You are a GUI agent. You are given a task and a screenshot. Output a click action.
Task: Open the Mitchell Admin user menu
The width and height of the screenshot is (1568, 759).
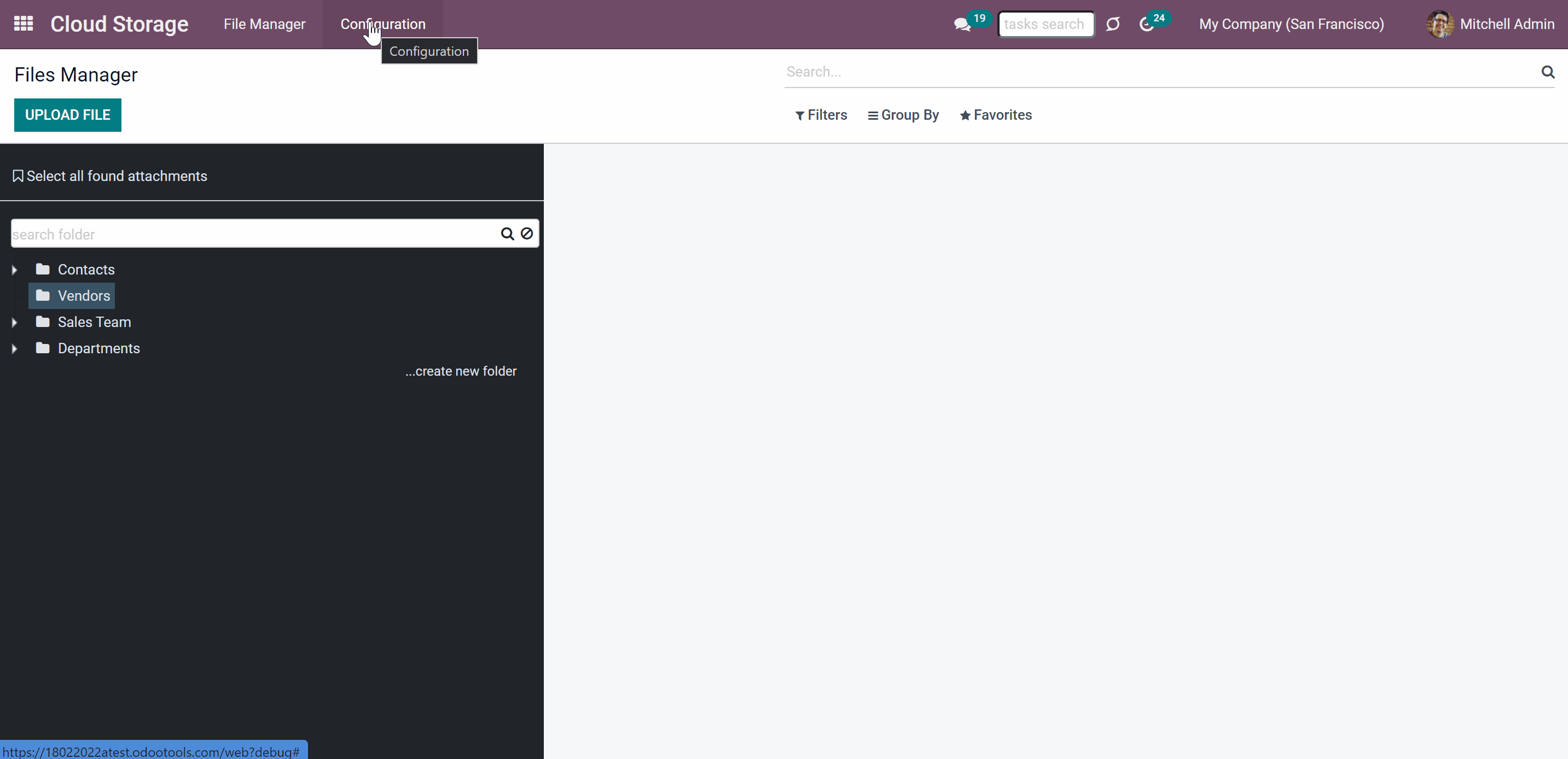(x=1489, y=24)
